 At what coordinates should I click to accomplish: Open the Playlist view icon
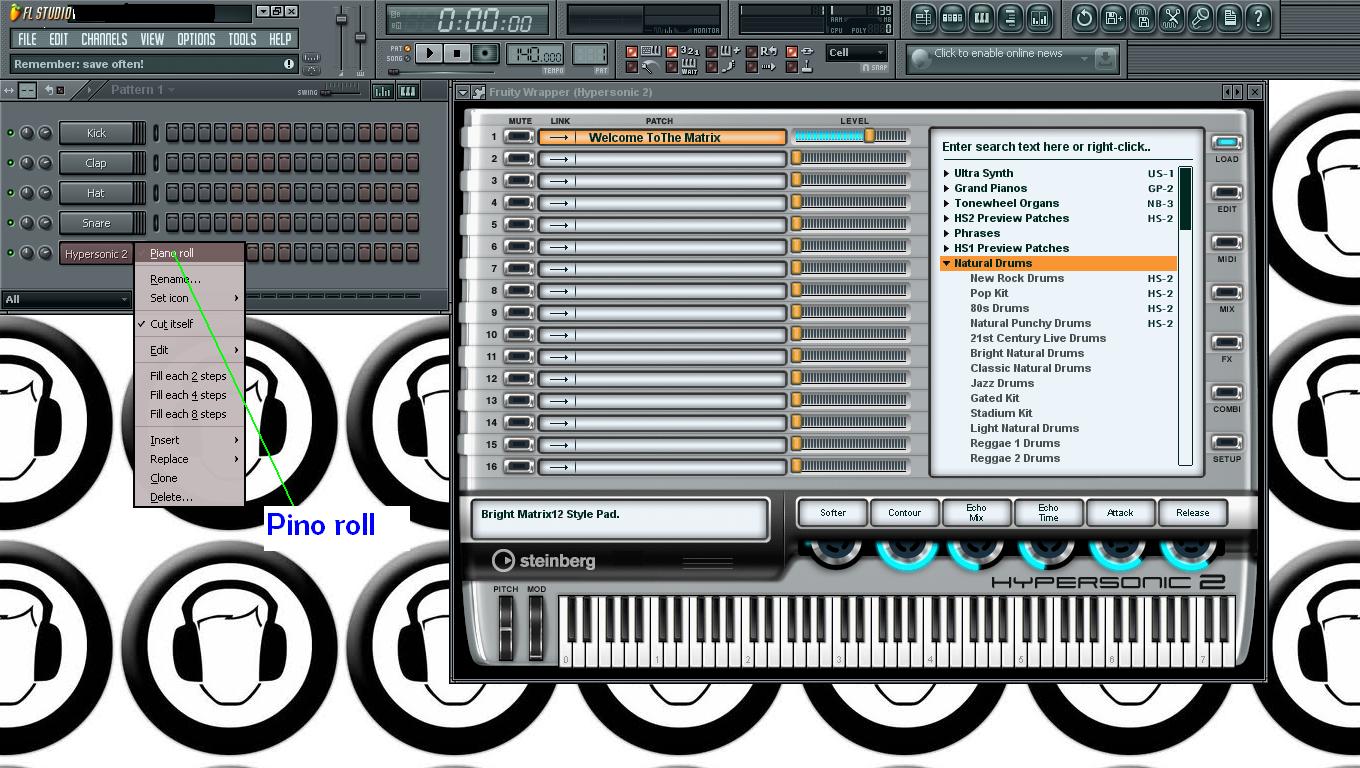[925, 18]
